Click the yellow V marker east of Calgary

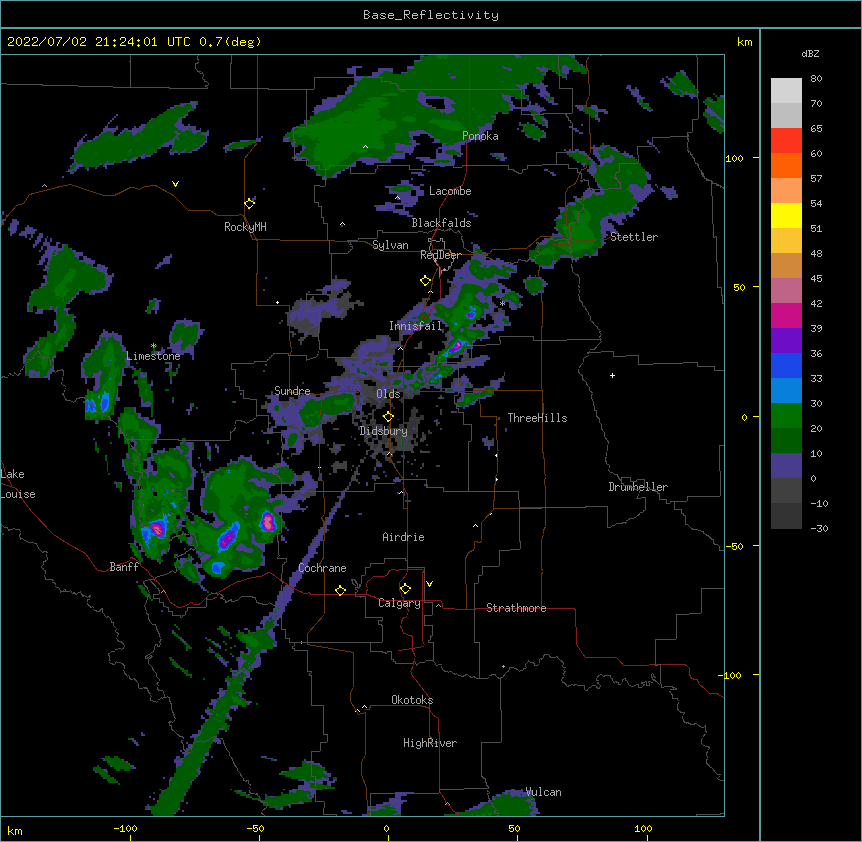(429, 584)
